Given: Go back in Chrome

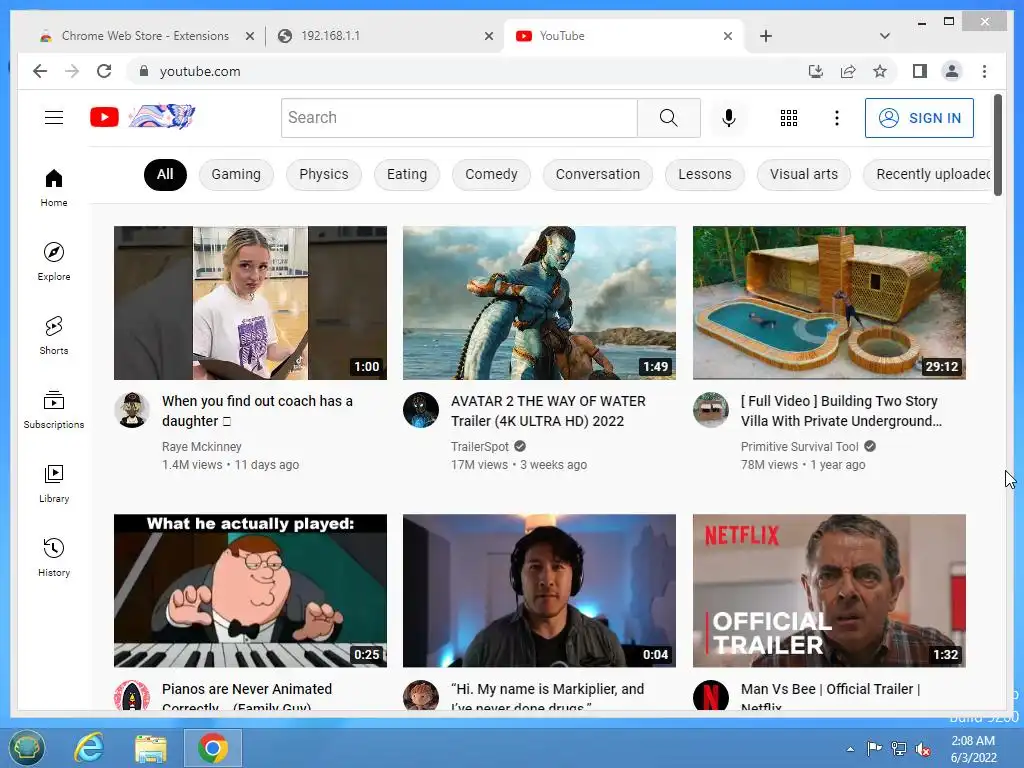Looking at the screenshot, I should (40, 71).
